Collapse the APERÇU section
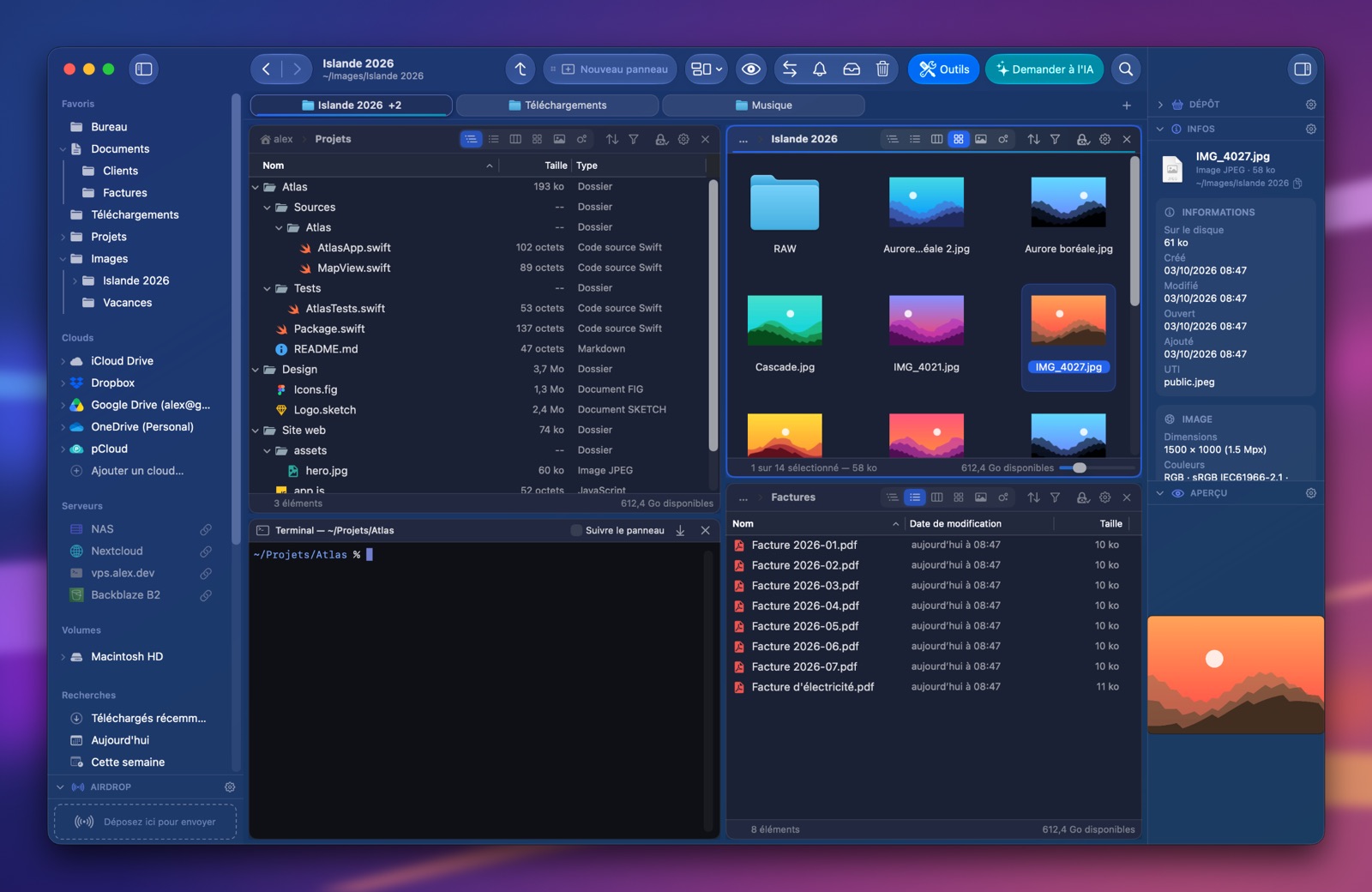The width and height of the screenshot is (1372, 892). tap(1160, 493)
